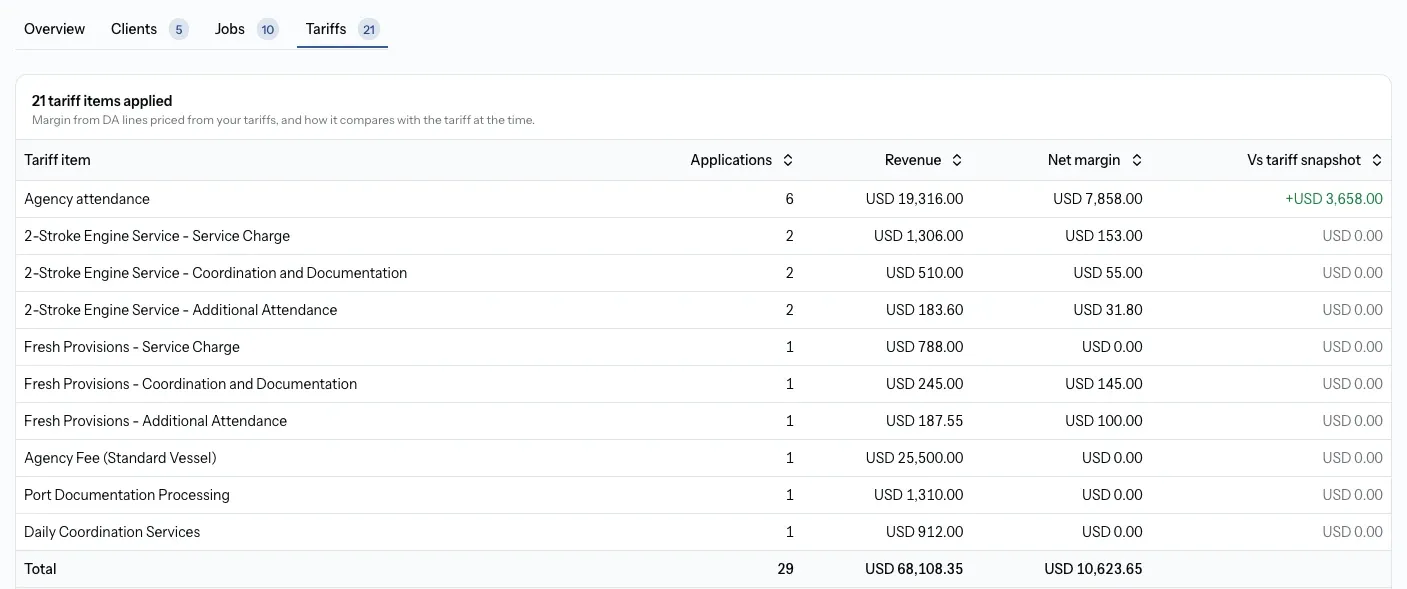1407x589 pixels.
Task: Sort by Net margin arrows icon
Action: coord(1136,160)
